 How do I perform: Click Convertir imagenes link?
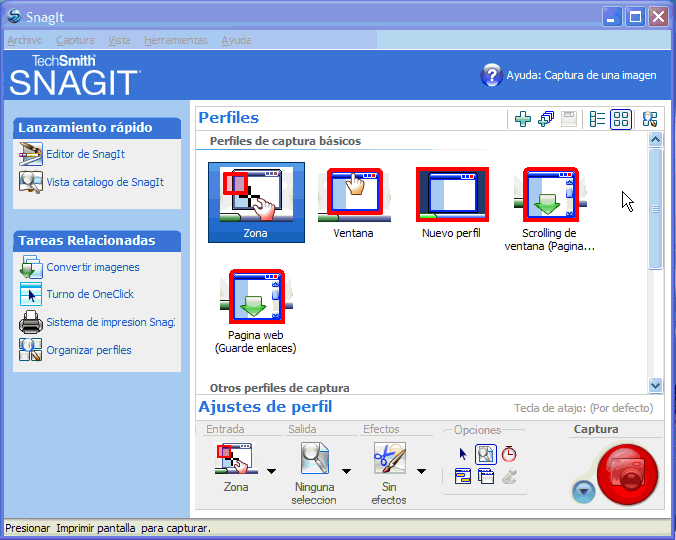click(x=92, y=267)
